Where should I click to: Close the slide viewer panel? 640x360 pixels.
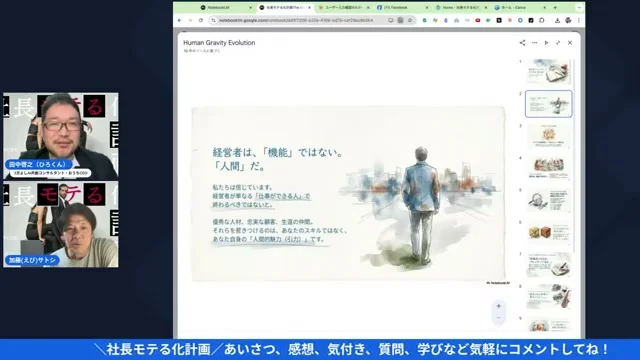(x=570, y=42)
